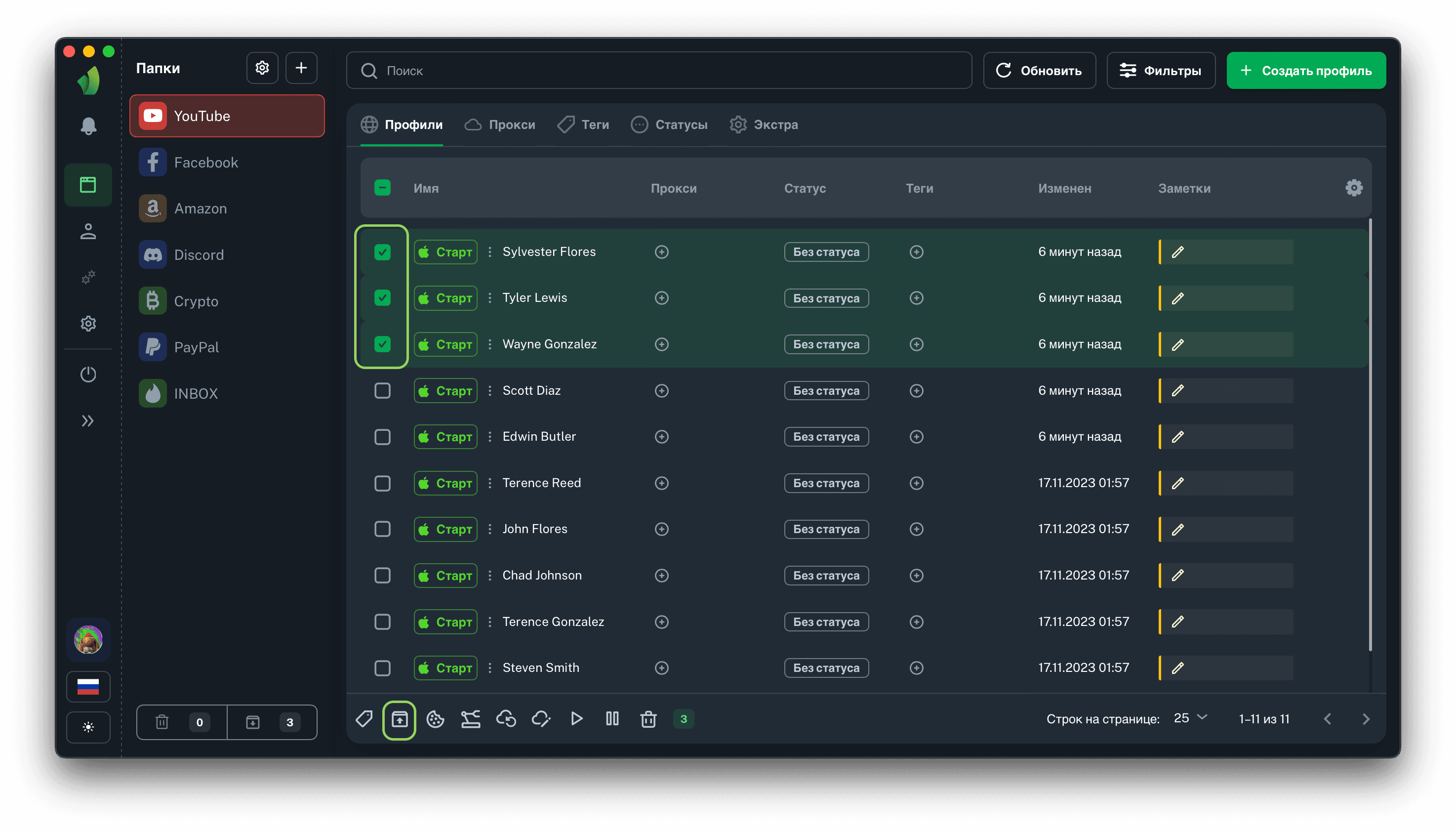The width and height of the screenshot is (1456, 831).
Task: Click the Создать профиль button
Action: [1305, 71]
